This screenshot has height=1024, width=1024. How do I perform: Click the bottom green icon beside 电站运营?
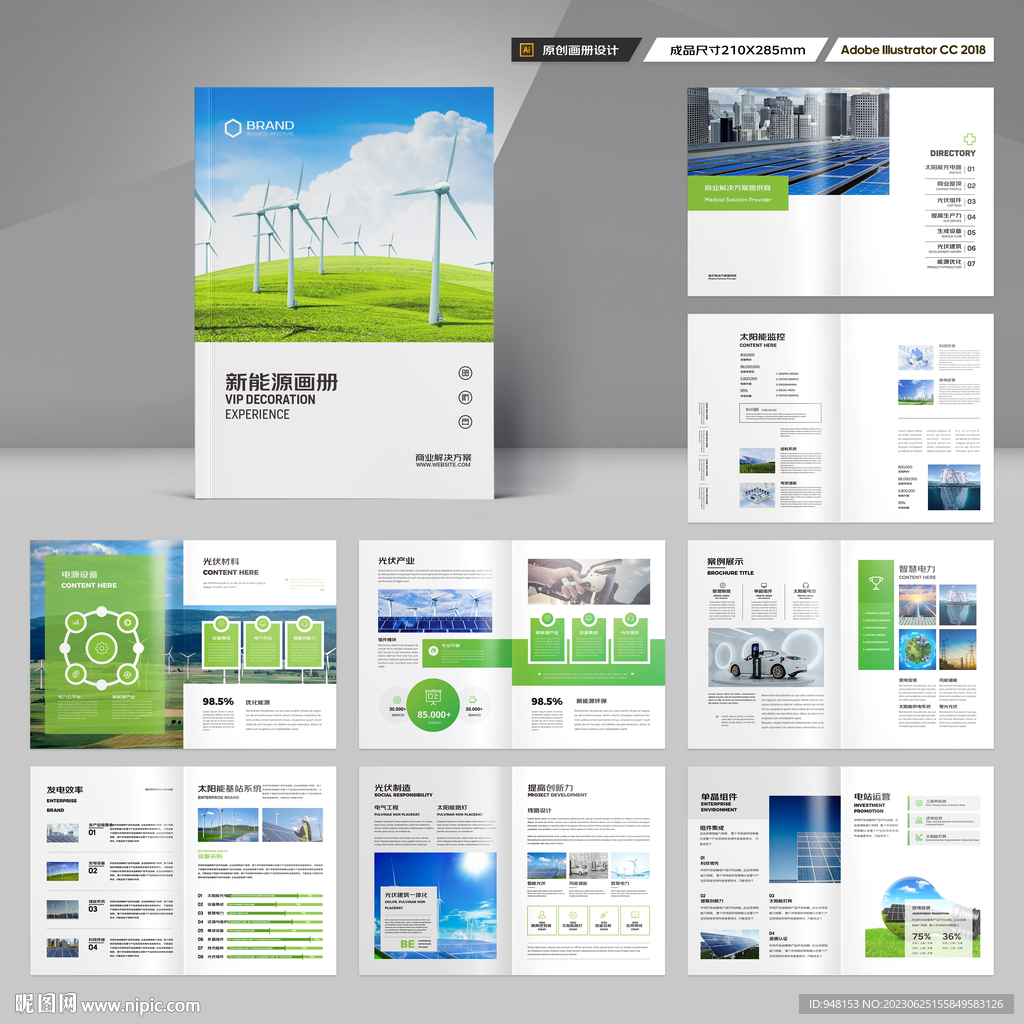point(918,837)
